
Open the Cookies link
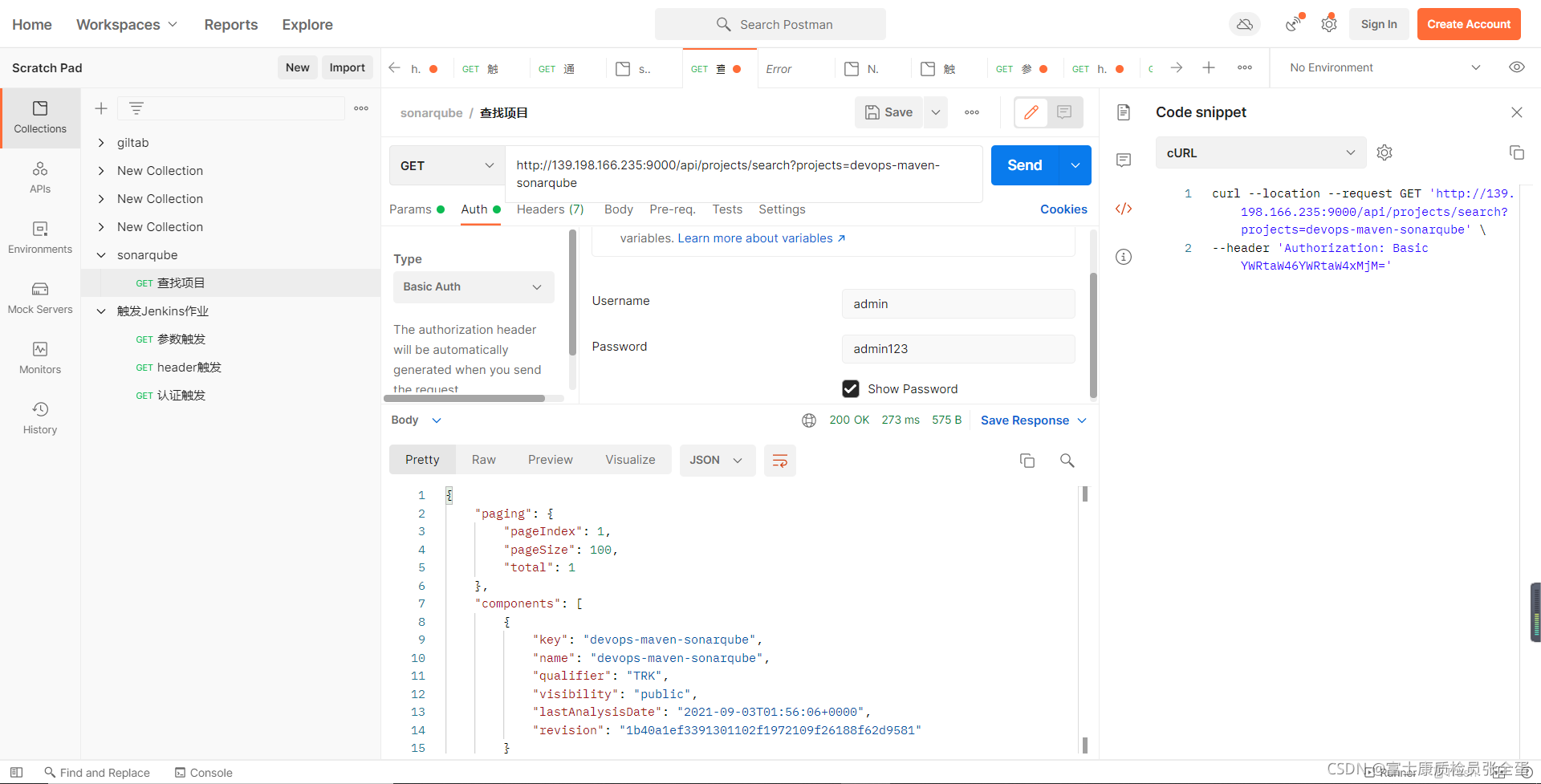pyautogui.click(x=1063, y=209)
